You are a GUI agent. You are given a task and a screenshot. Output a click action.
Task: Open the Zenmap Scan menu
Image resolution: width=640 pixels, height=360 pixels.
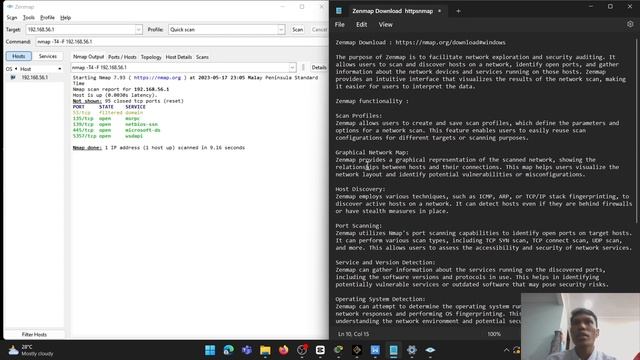tap(12, 18)
